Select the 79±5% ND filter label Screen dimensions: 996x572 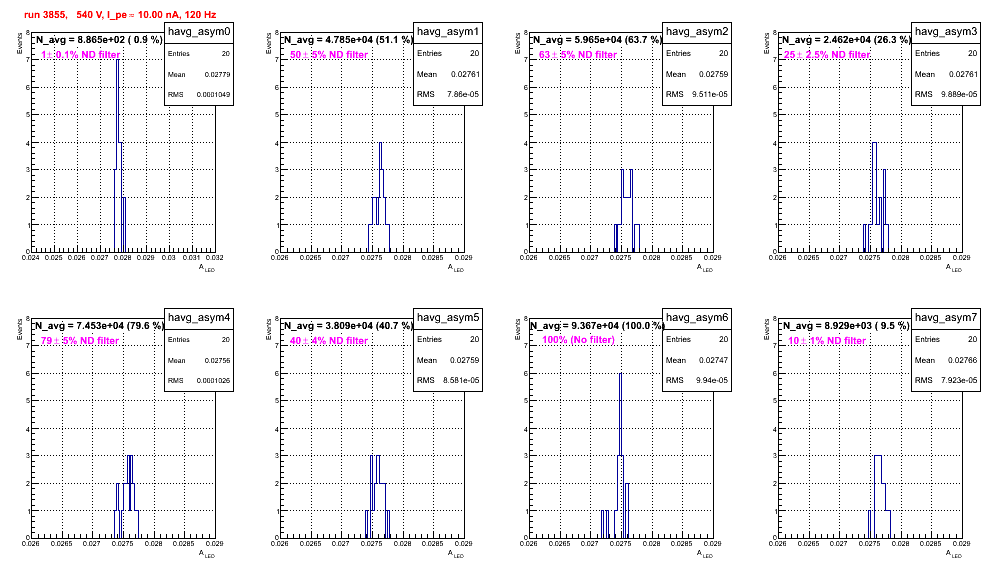click(x=80, y=341)
